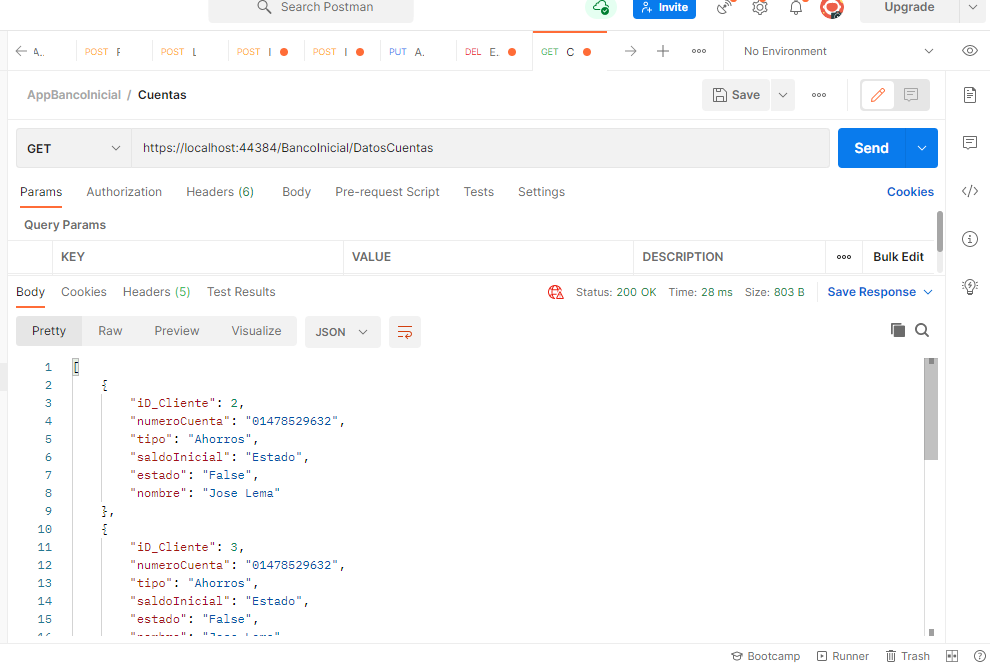Open the response Headers (5) tab
Viewport: 990px width, 663px height.
[x=156, y=292]
